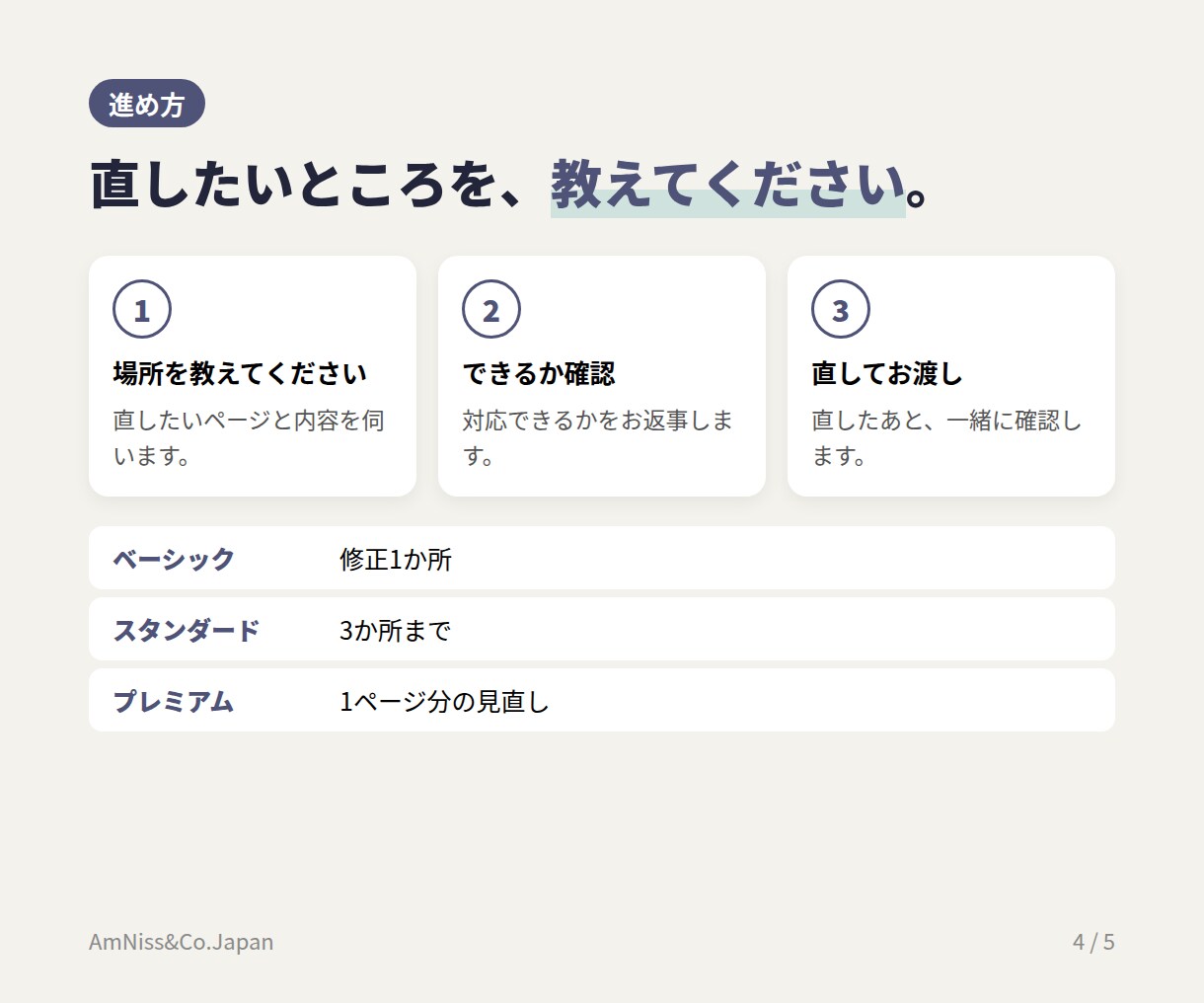Viewport: 1204px width, 1003px height.
Task: Click the text 直したいページと内容を伺います。
Action: (249, 437)
